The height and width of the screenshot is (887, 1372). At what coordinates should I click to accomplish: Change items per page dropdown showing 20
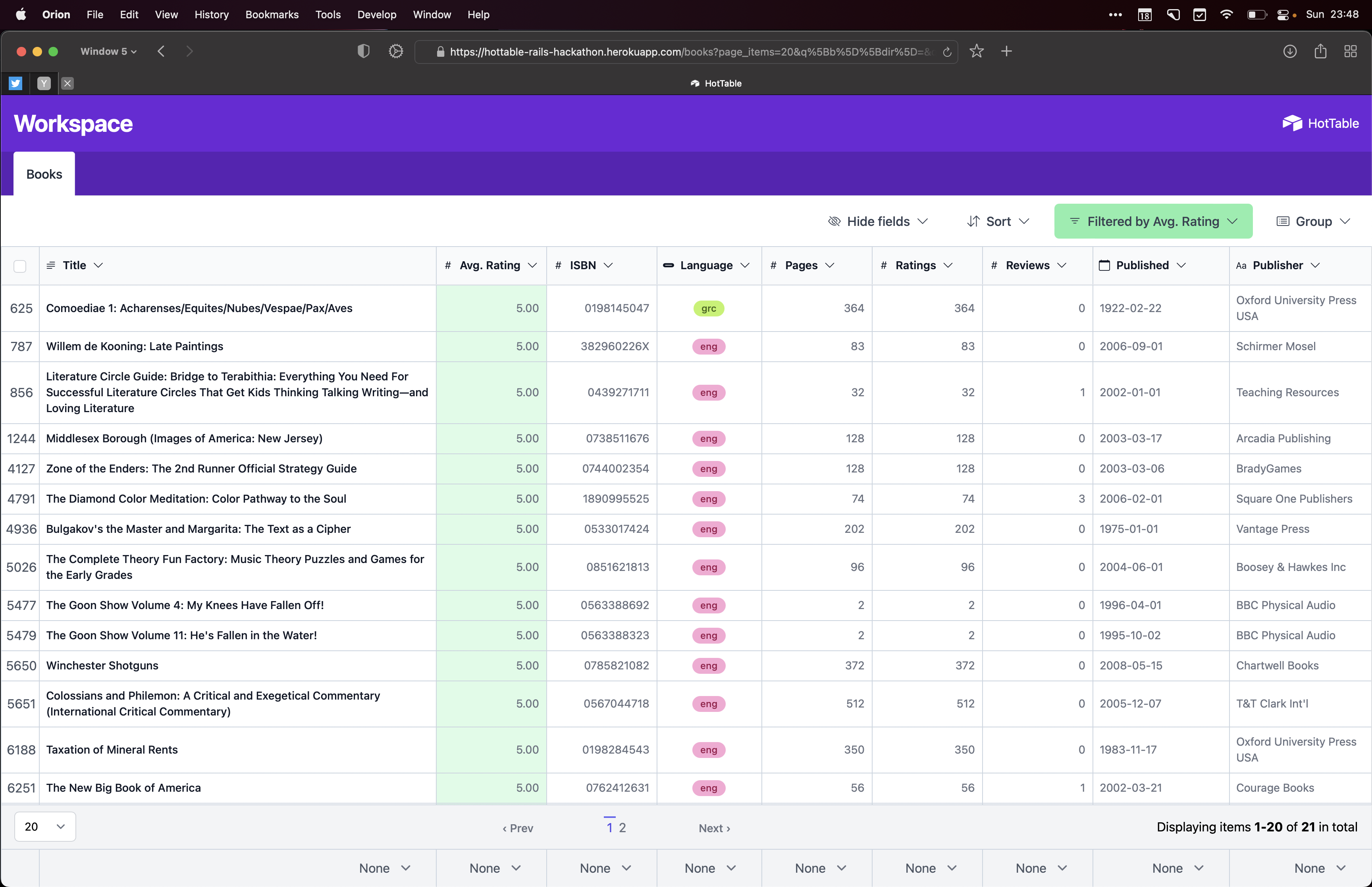pos(45,827)
